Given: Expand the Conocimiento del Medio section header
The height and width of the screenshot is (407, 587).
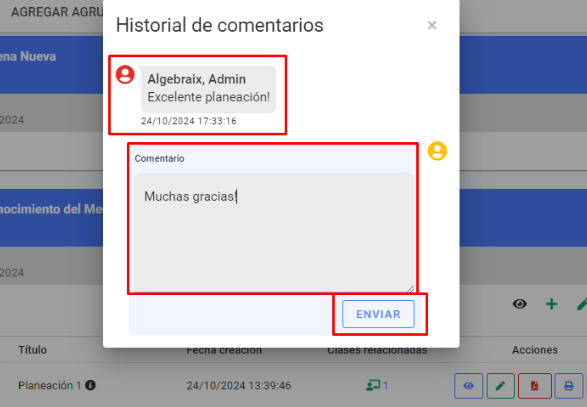Looking at the screenshot, I should click(x=51, y=218).
